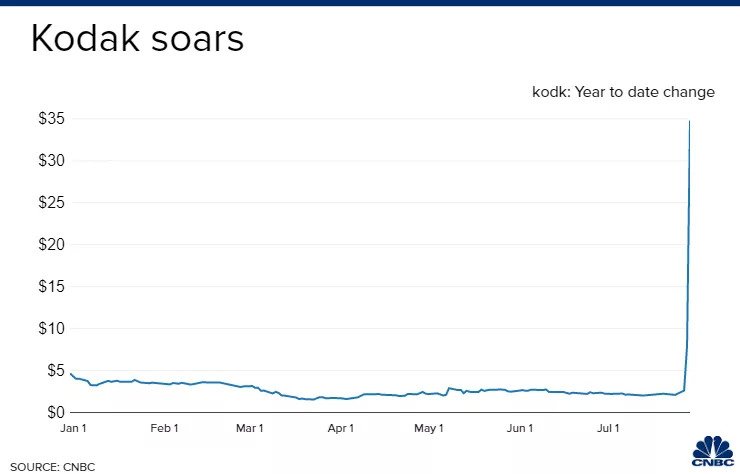Click the $0 y-axis label
This screenshot has width=740, height=474.
[55, 412]
